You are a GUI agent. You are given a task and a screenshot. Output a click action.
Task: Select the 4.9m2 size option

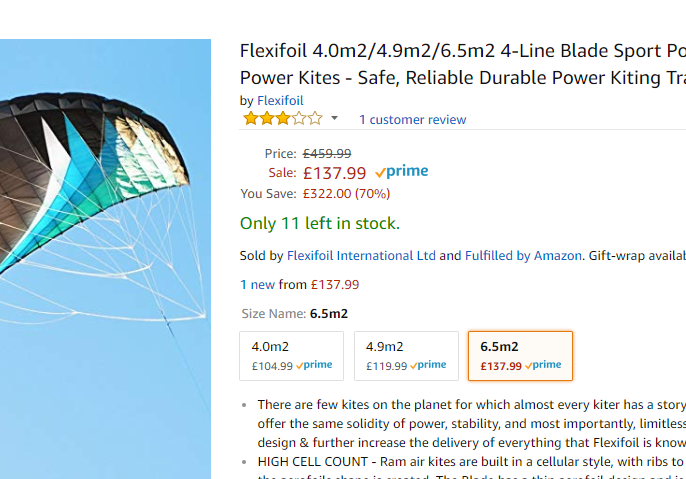[406, 356]
